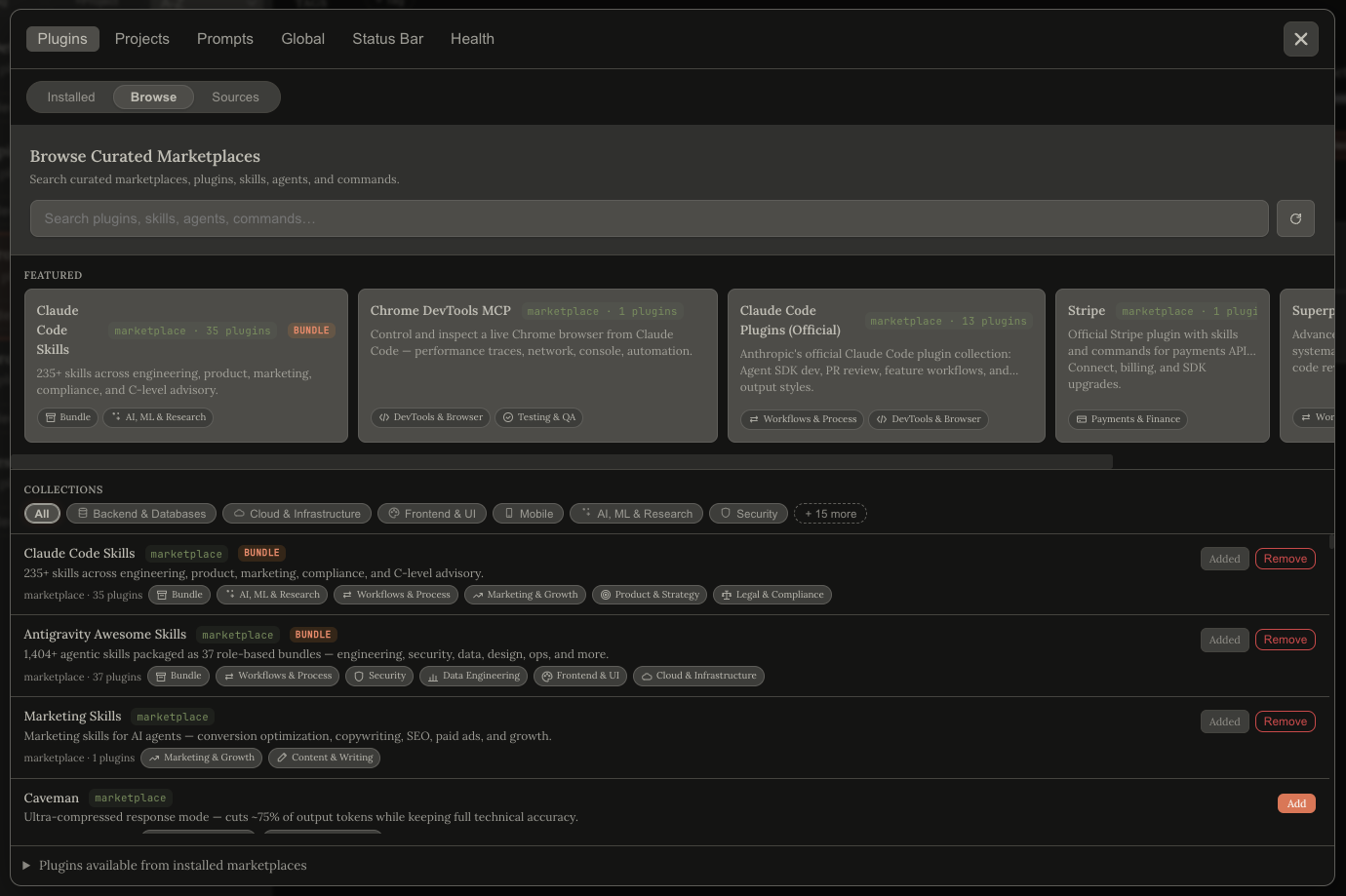Click the sparkle icon on AI, ML & Research chip

pos(590,513)
